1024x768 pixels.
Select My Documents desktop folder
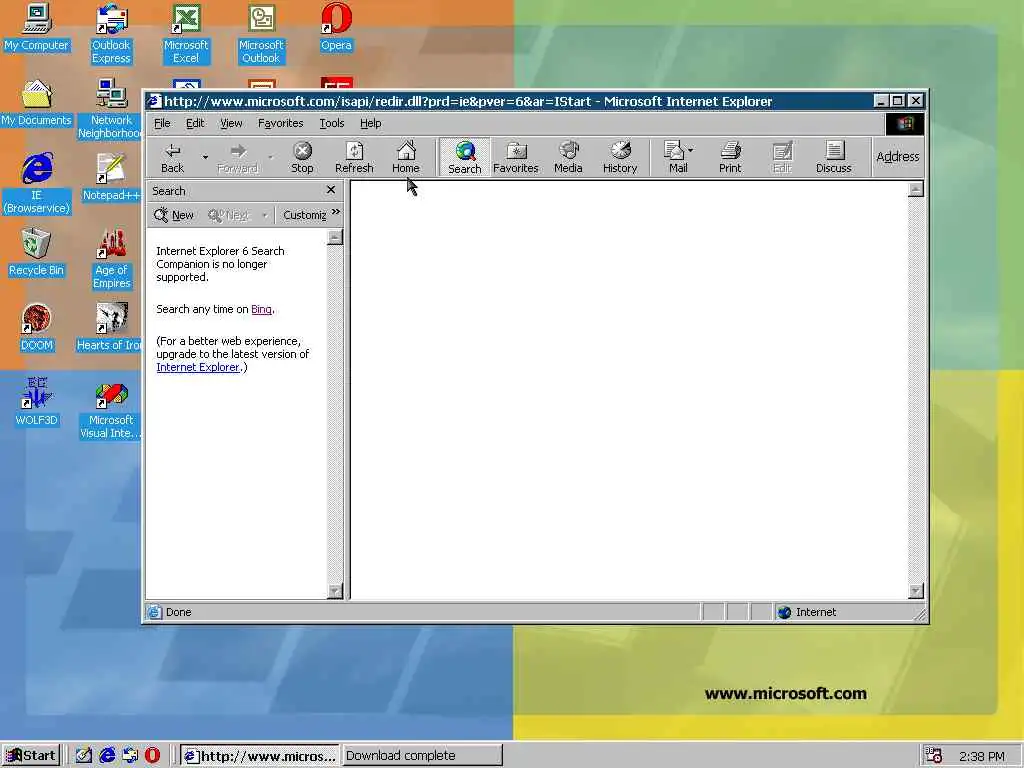pos(37,103)
